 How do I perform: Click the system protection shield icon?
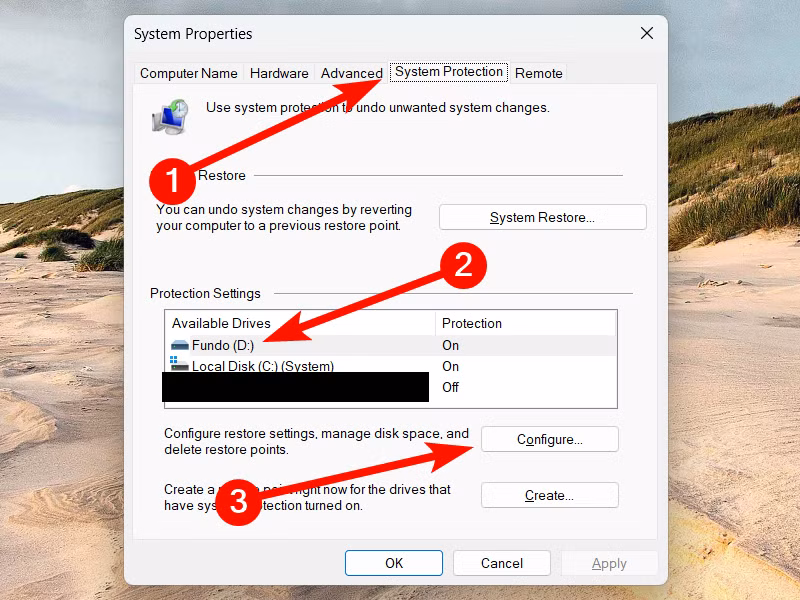168,115
